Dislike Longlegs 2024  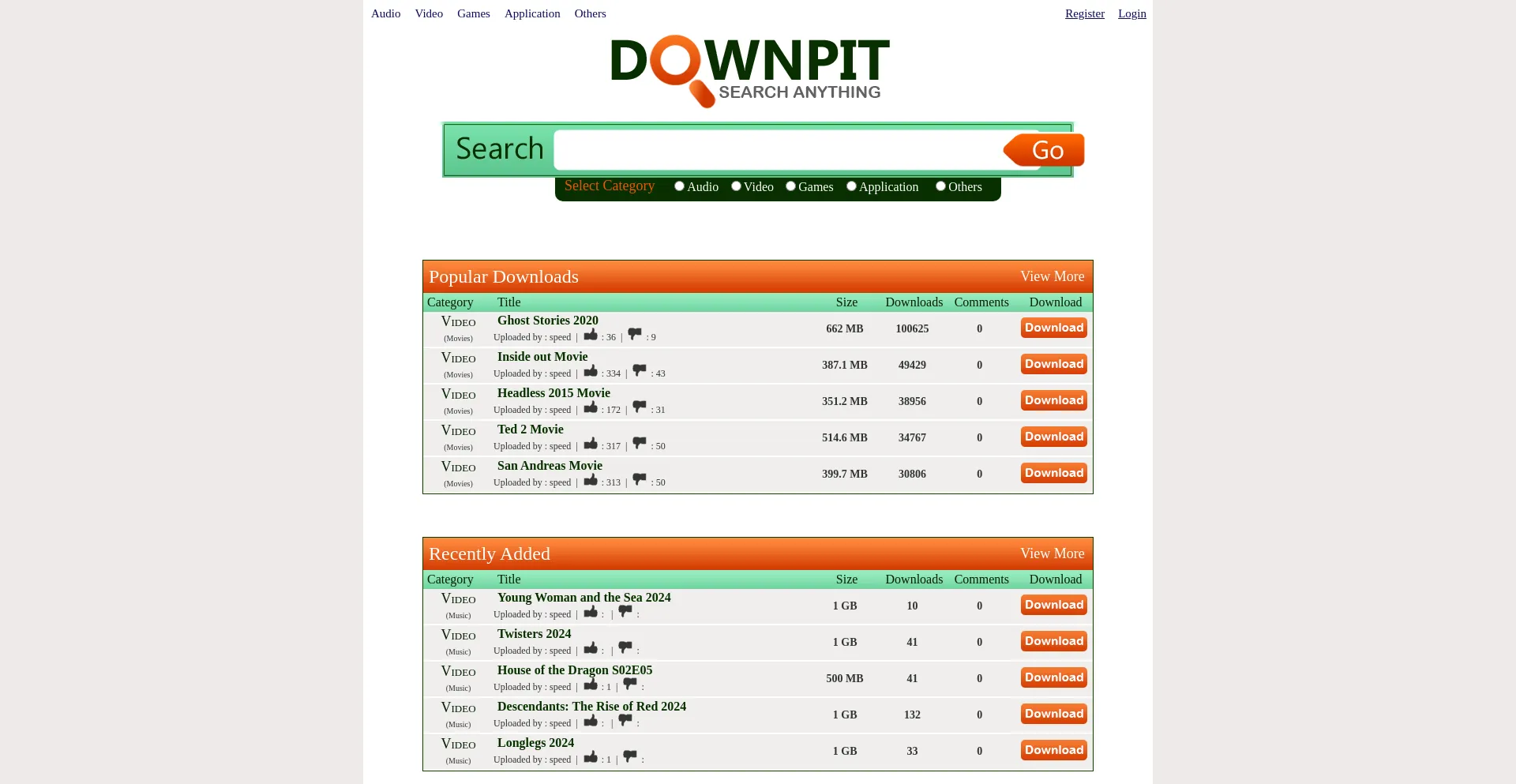(630, 757)
